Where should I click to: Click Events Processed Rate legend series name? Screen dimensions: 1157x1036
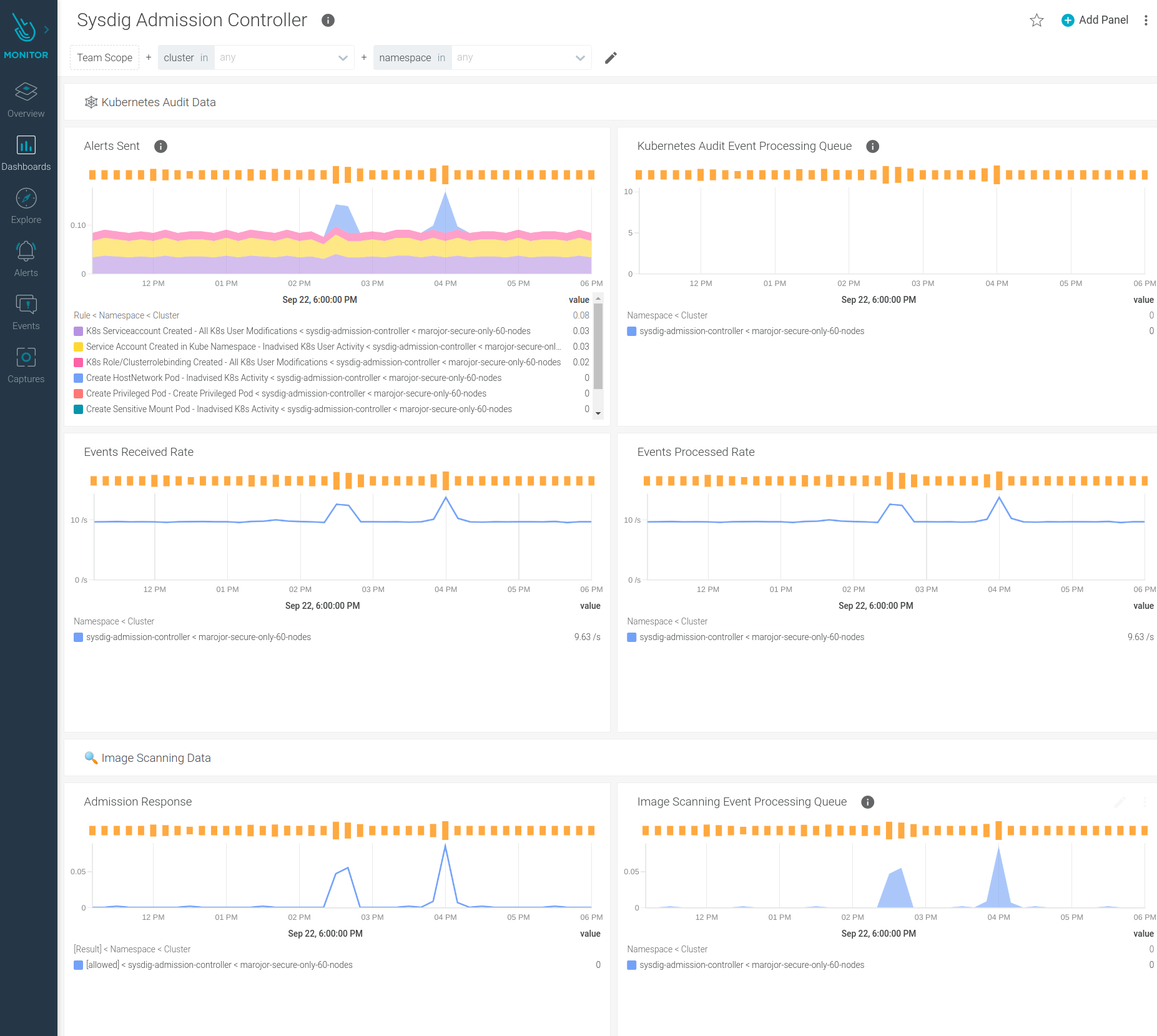point(752,637)
